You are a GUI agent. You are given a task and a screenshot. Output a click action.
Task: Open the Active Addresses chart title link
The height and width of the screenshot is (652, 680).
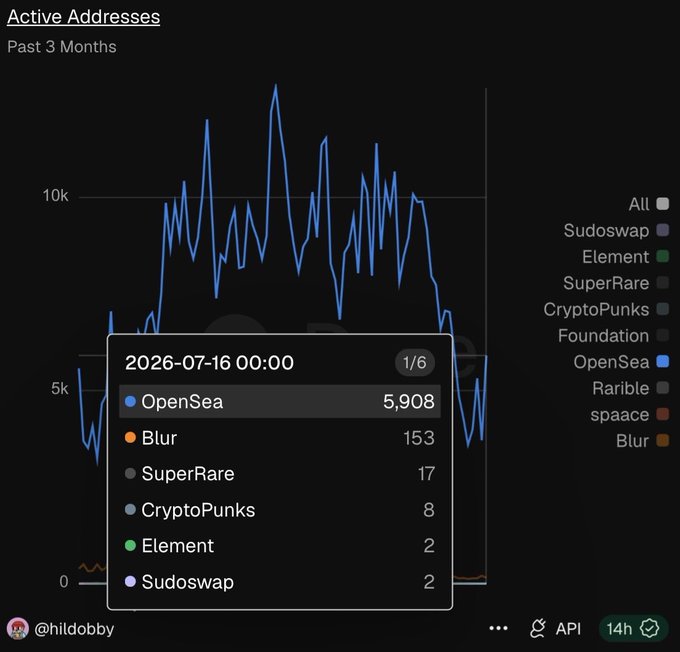point(84,17)
